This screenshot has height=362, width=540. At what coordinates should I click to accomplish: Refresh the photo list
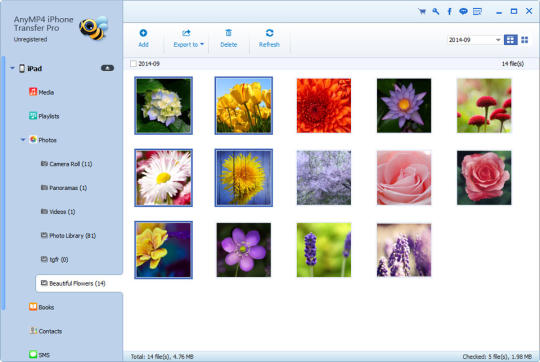coord(269,38)
